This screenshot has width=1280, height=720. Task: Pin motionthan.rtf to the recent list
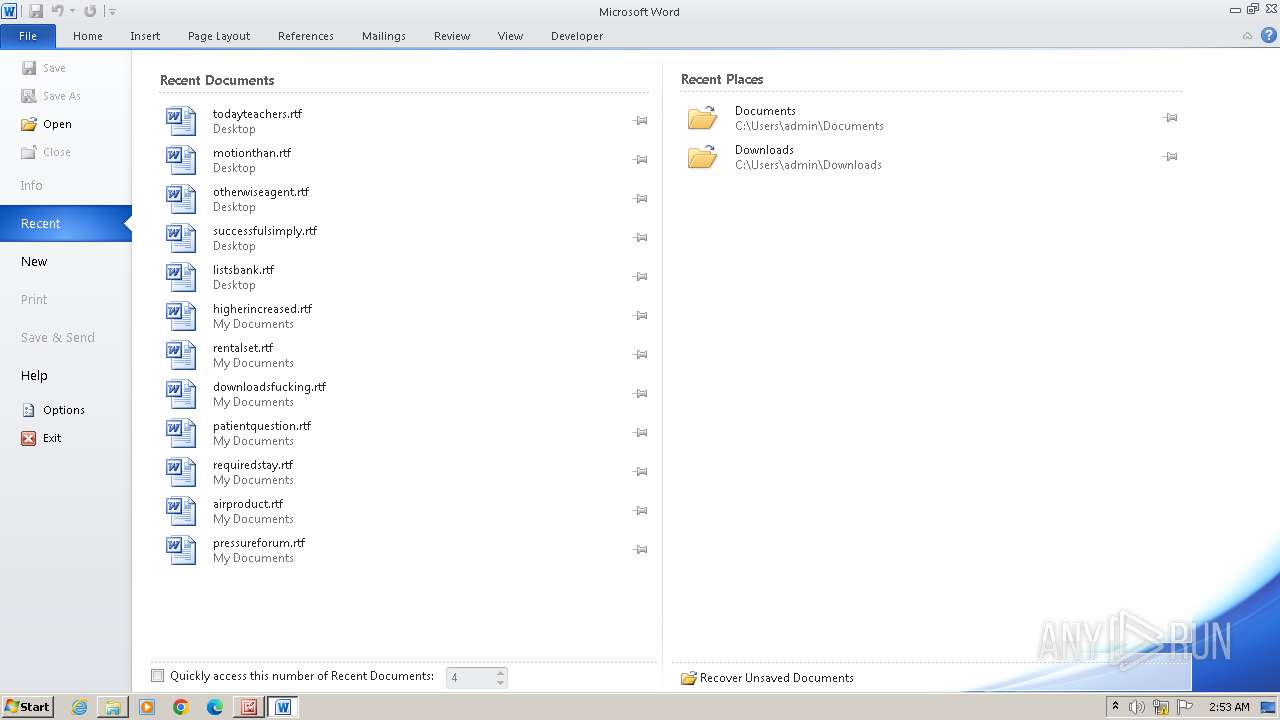tap(640, 160)
